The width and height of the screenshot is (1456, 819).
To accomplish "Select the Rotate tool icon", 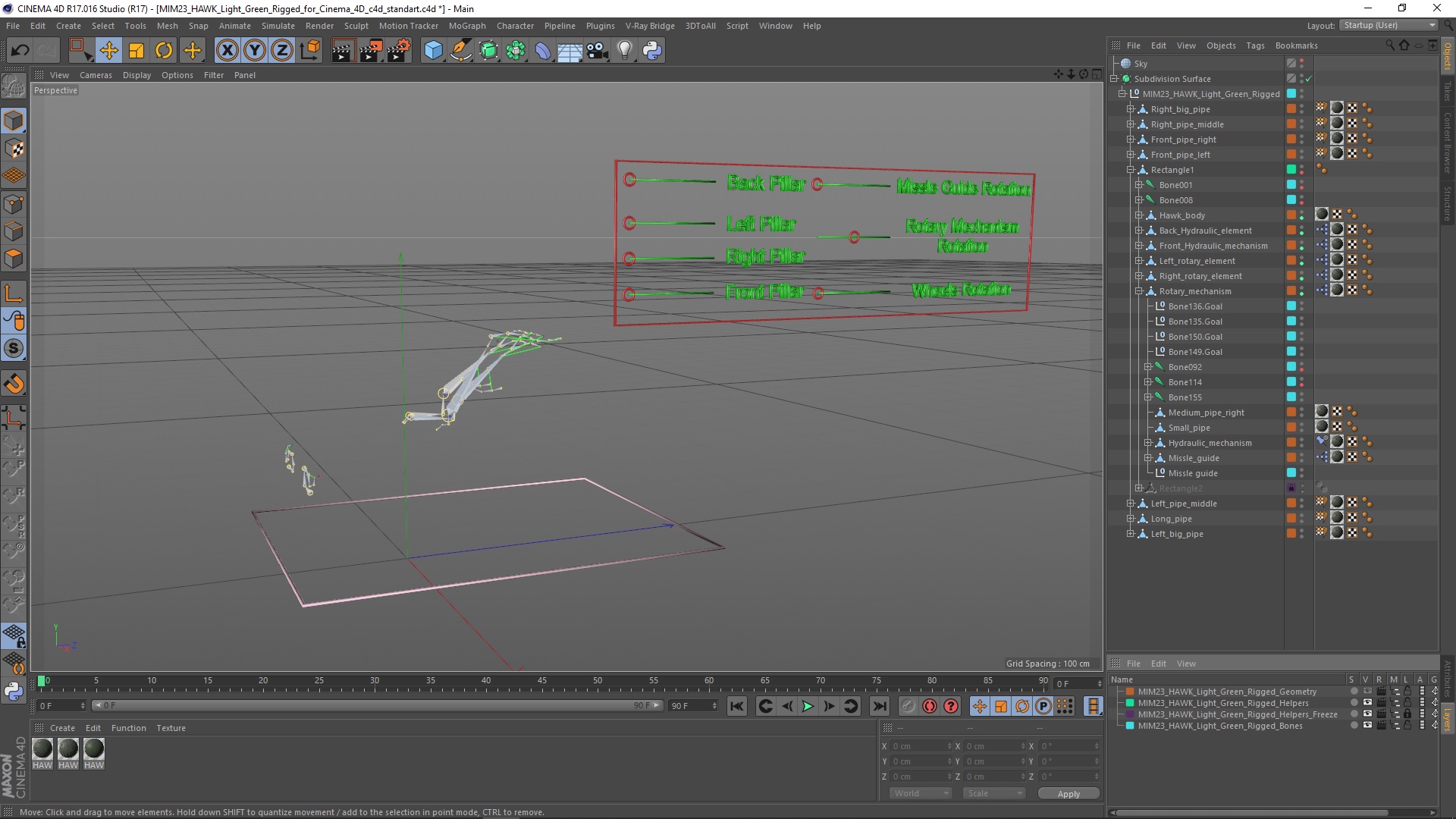I will pos(164,51).
